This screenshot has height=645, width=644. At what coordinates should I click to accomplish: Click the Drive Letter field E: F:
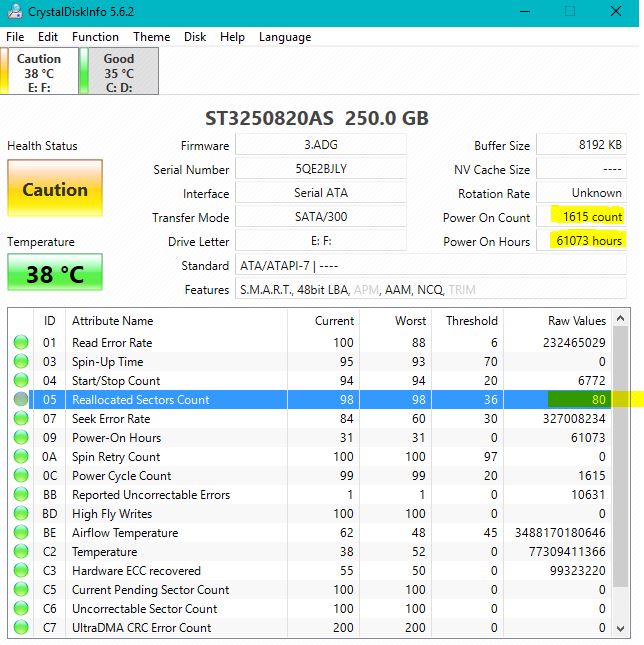321,240
